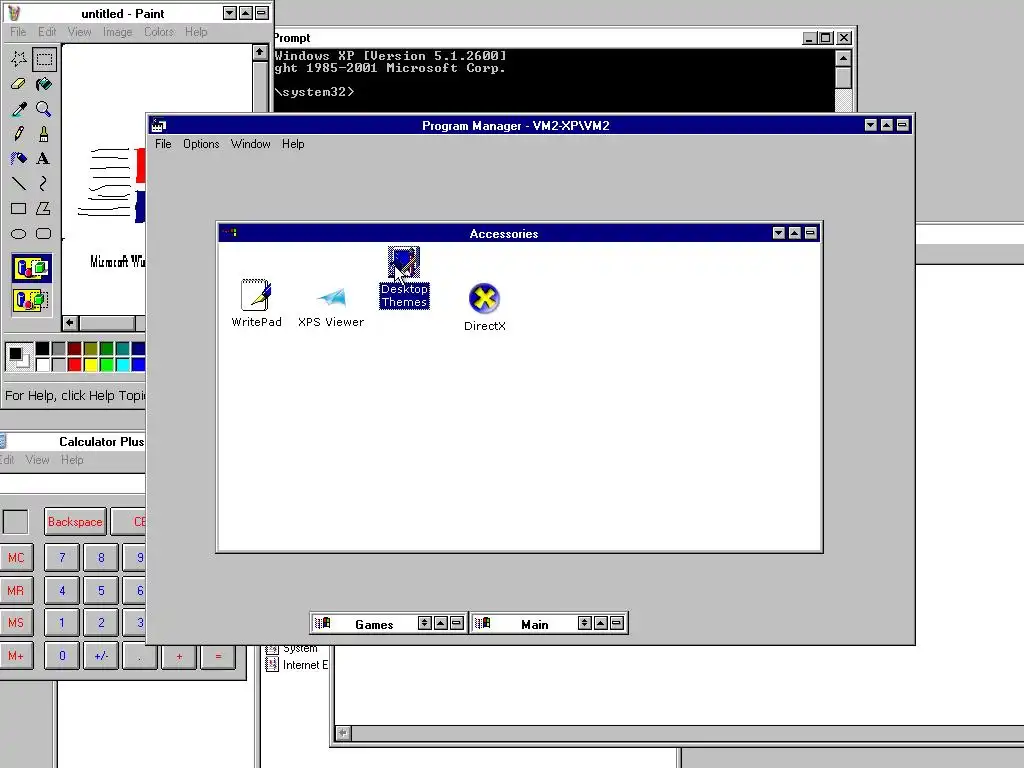Click the Program Manager control-menu icon

159,125
